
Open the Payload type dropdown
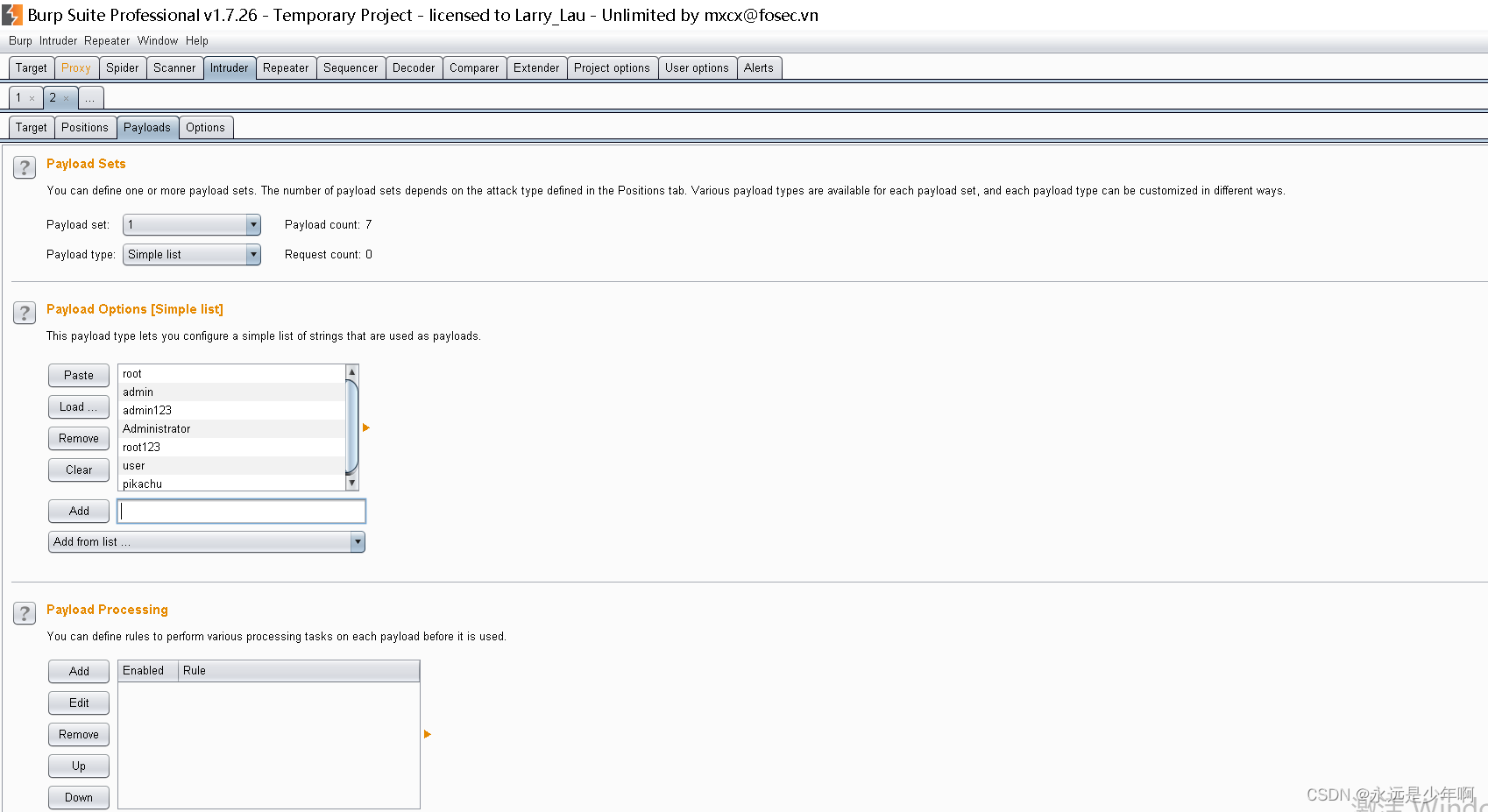tap(192, 255)
